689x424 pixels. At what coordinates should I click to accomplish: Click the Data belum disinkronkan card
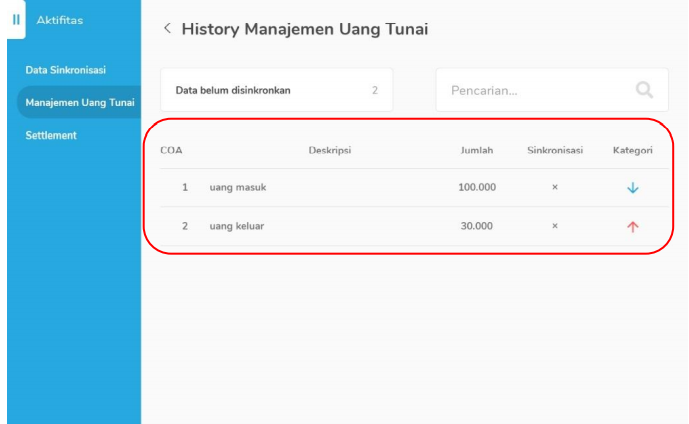coord(276,90)
